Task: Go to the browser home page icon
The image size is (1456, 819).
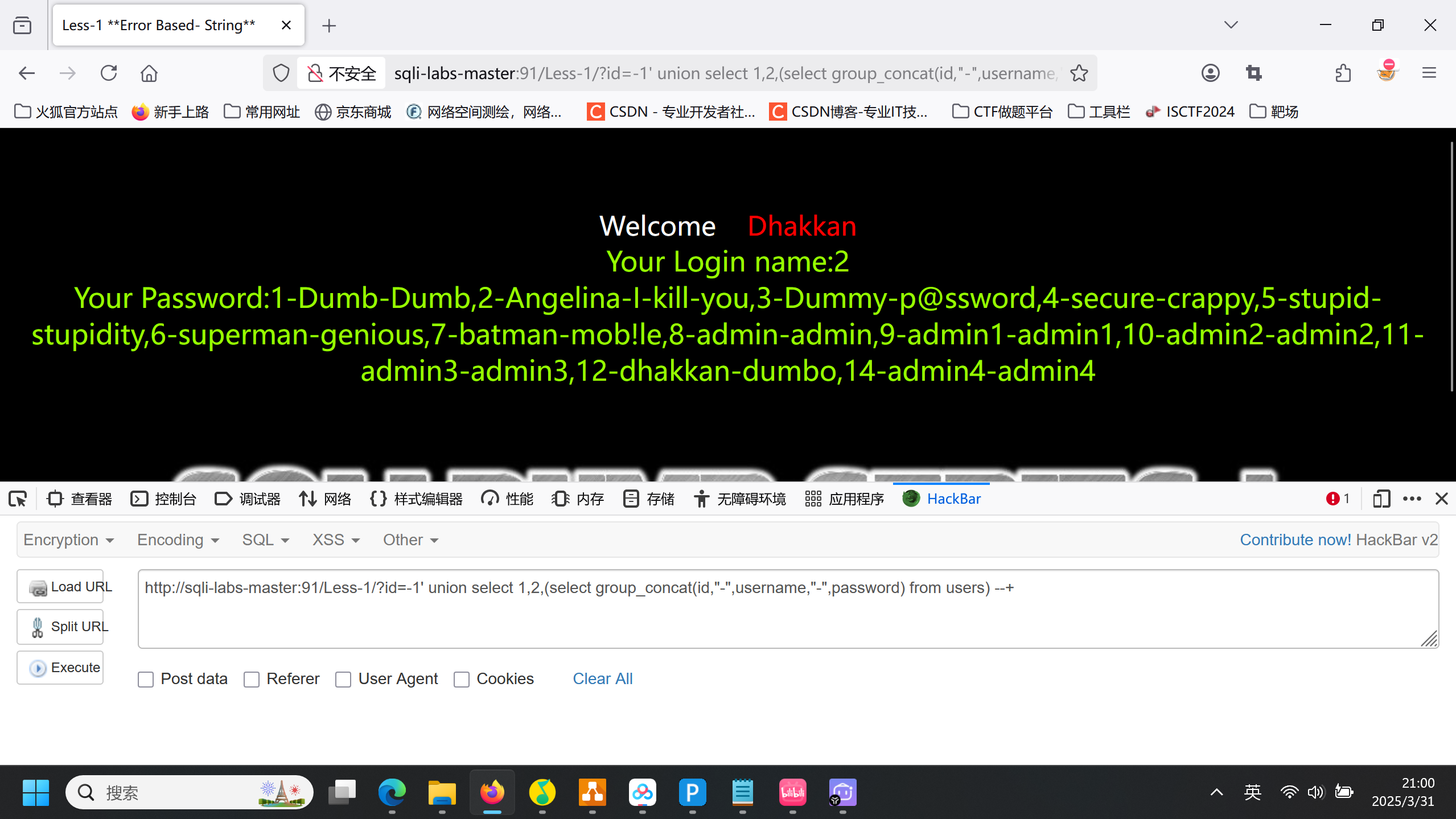Action: pyautogui.click(x=149, y=73)
